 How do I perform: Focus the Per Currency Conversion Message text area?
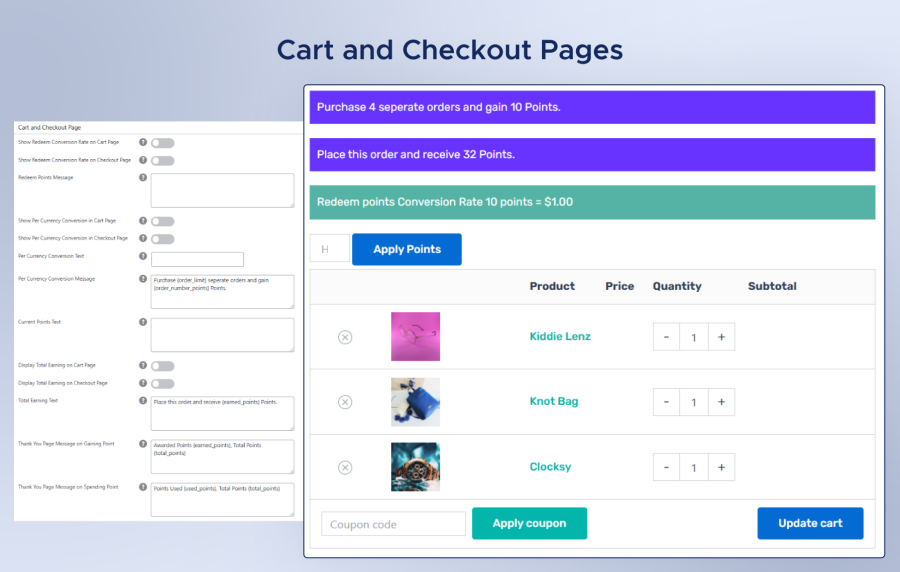(x=222, y=291)
